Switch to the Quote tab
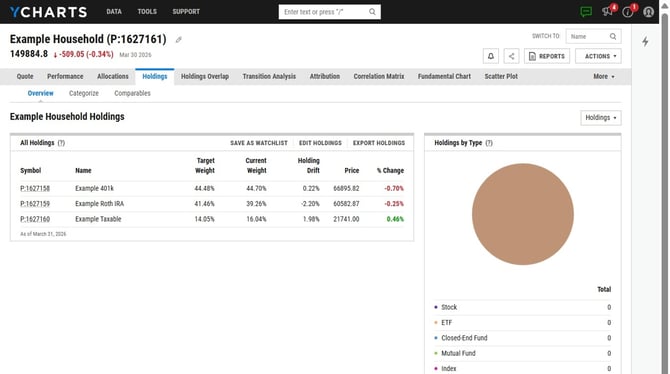Image resolution: width=670 pixels, height=374 pixels. coord(25,77)
